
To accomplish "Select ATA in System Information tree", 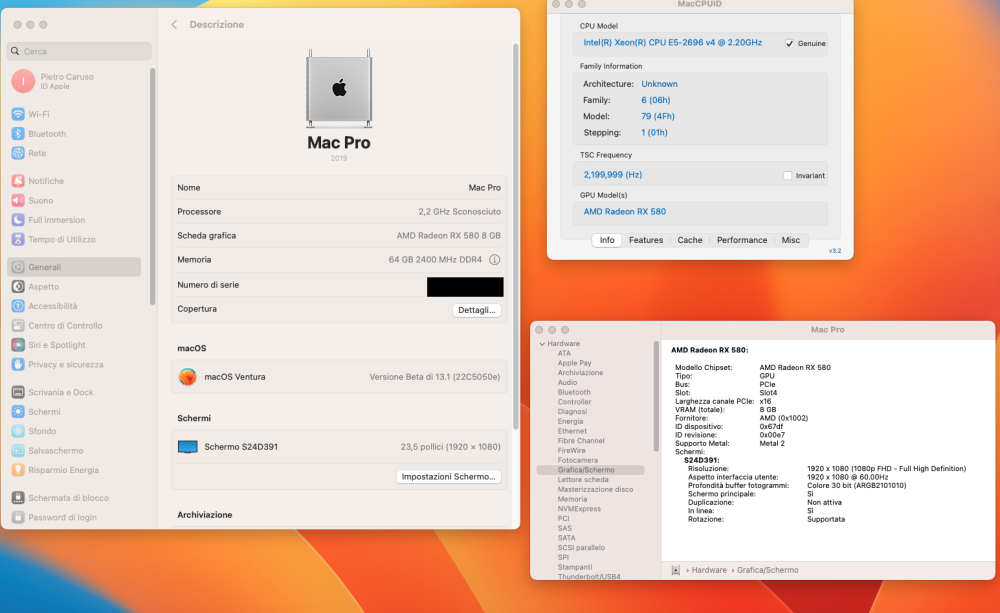I will pos(564,353).
